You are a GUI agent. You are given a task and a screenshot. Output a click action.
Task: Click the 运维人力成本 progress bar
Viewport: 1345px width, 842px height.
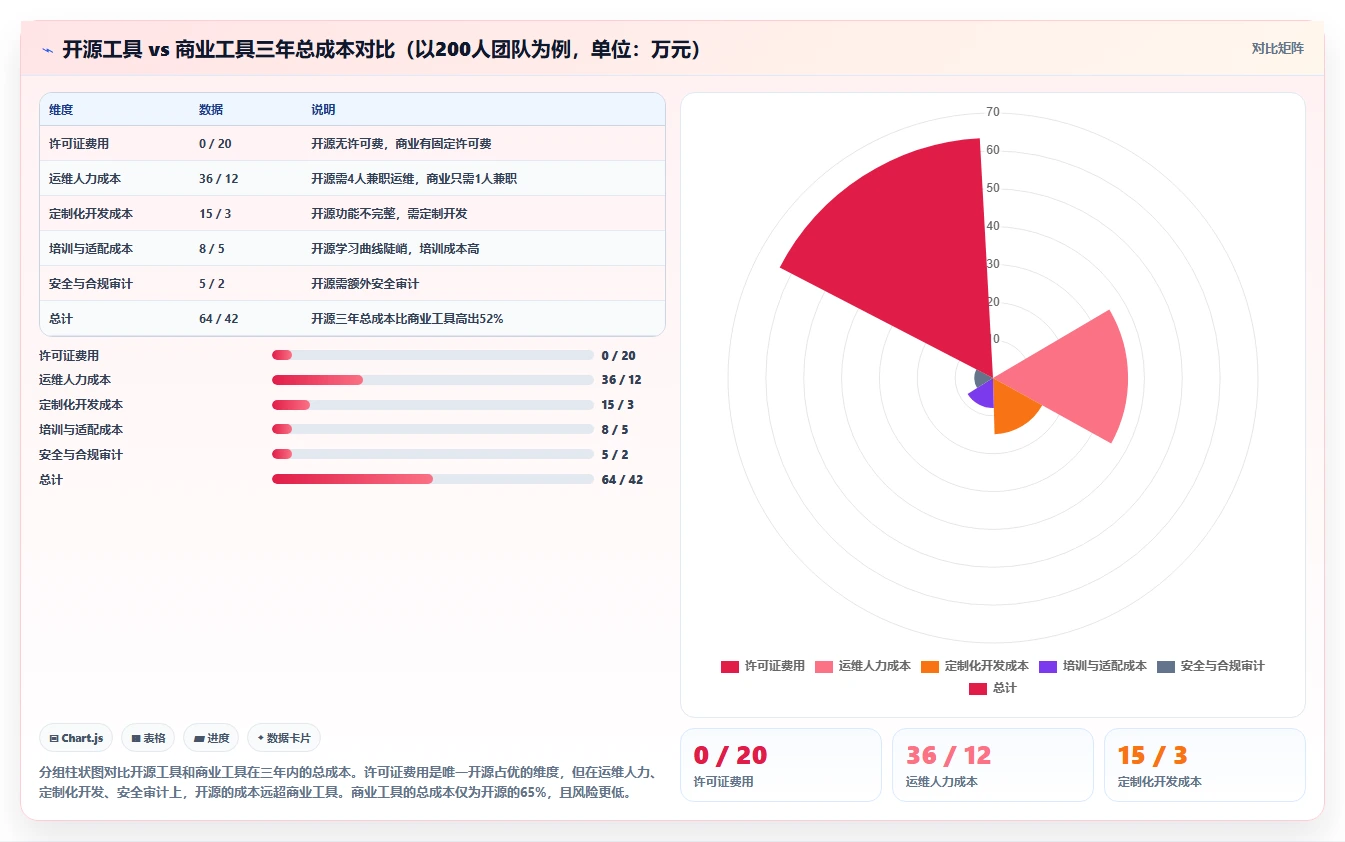pyautogui.click(x=432, y=380)
